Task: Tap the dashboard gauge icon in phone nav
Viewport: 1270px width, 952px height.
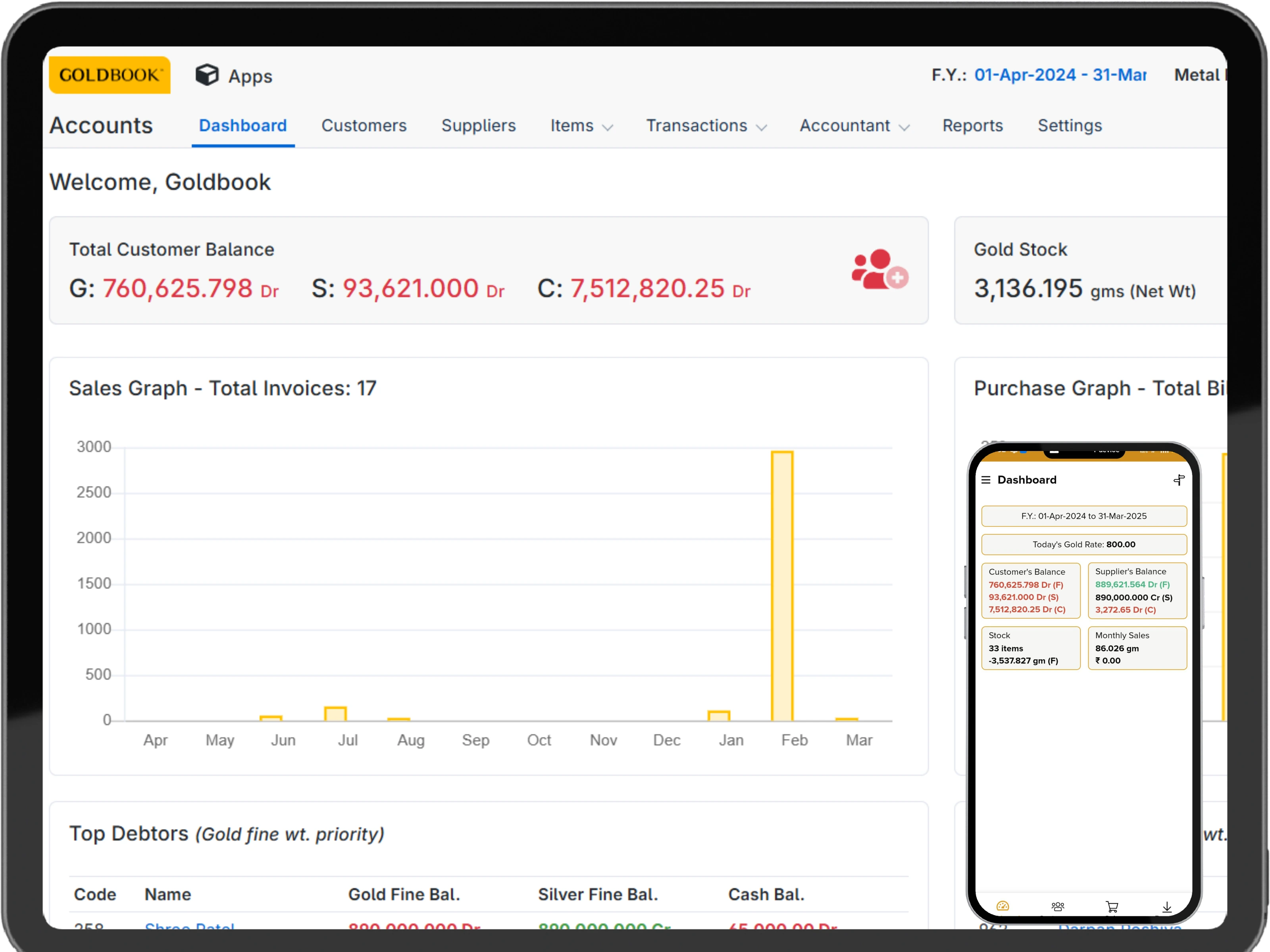Action: click(x=1003, y=906)
